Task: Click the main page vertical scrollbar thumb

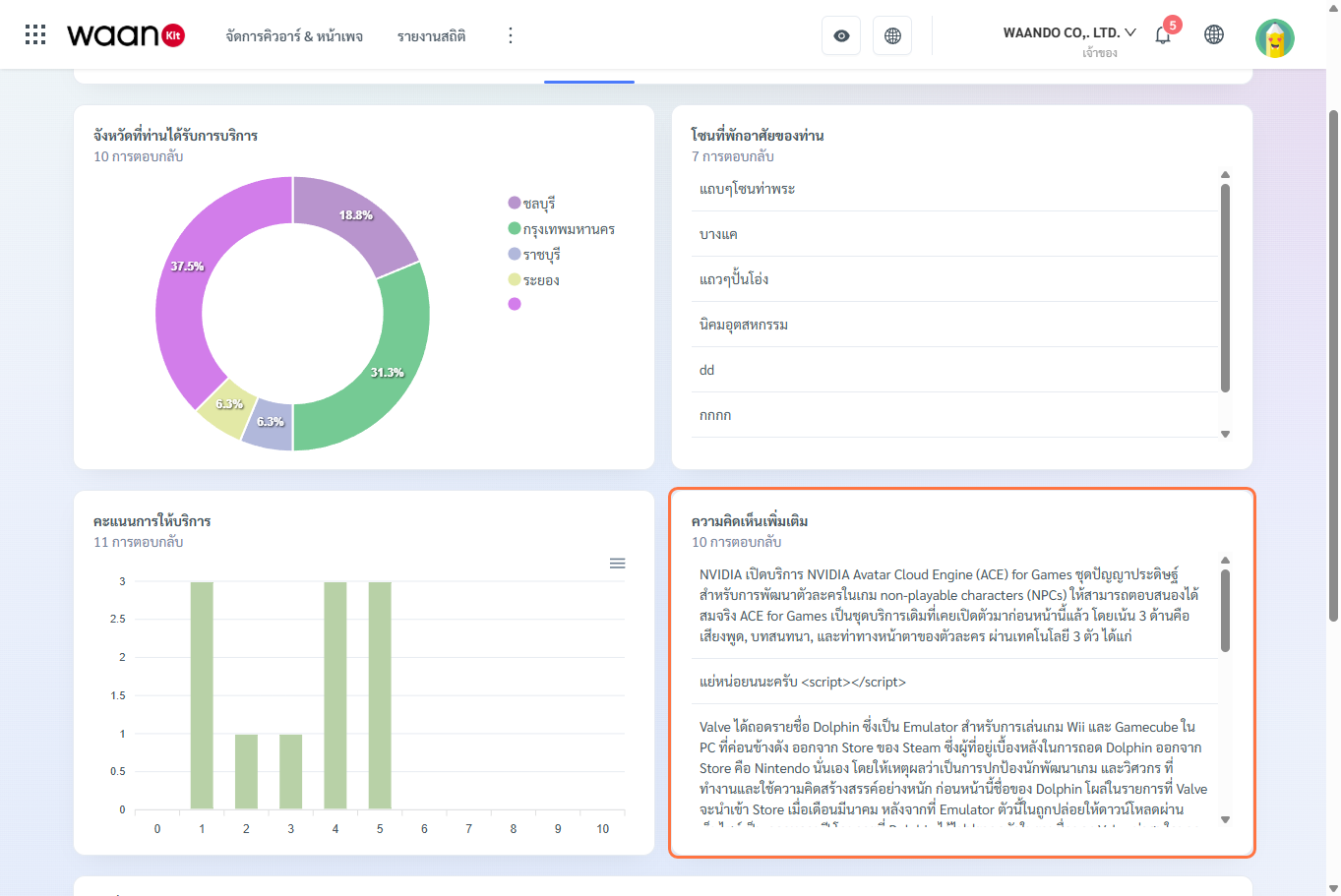Action: pos(1334,364)
